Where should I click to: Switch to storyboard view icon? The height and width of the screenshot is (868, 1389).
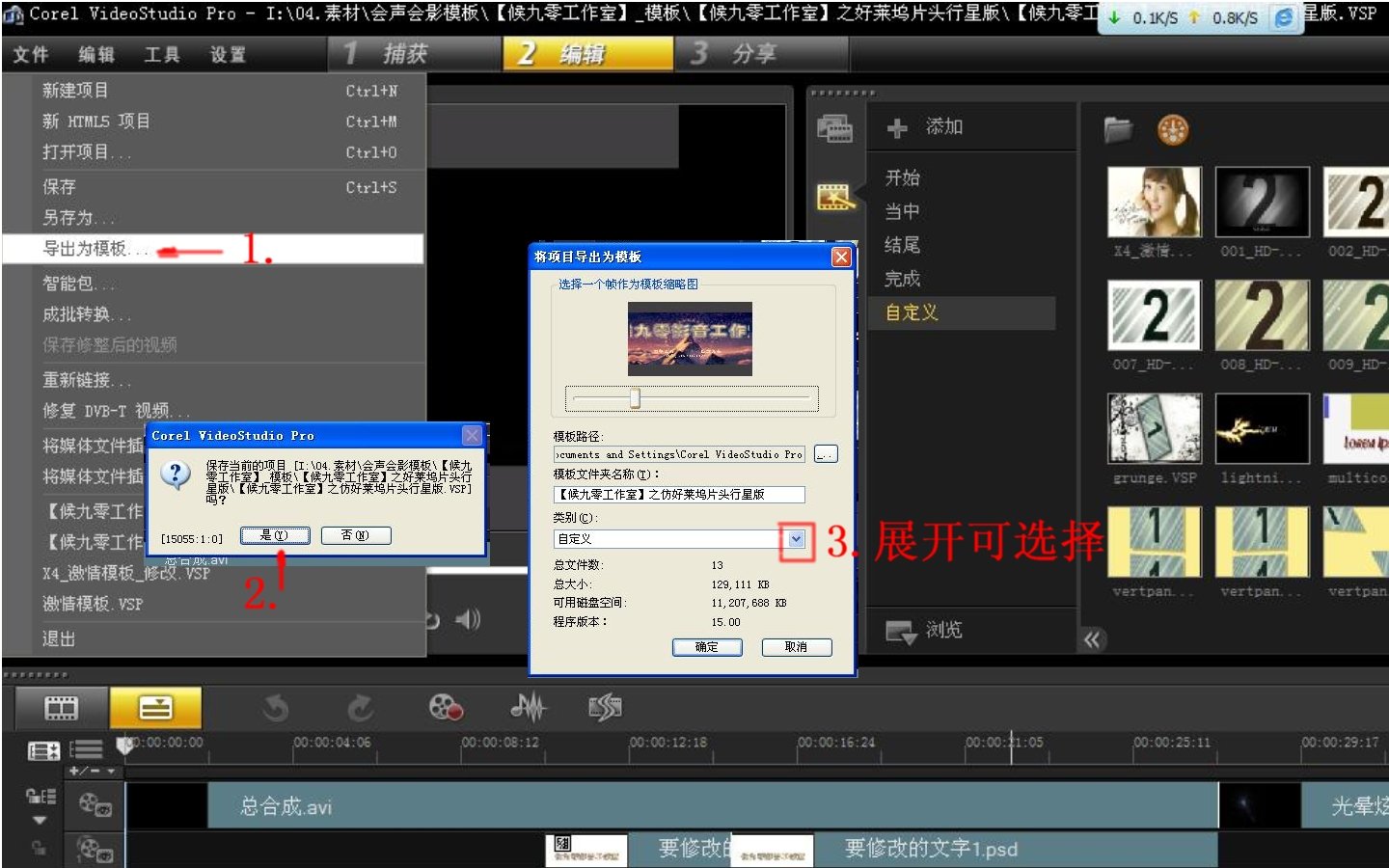coord(60,707)
